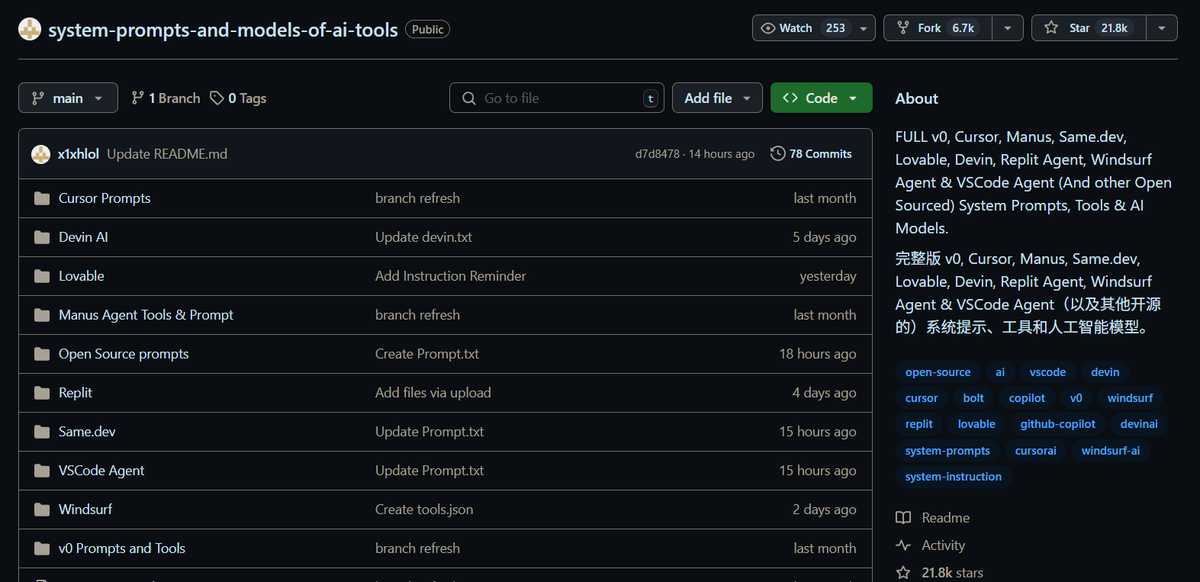
Task: Open the Windsurf folder
Action: tap(85, 509)
